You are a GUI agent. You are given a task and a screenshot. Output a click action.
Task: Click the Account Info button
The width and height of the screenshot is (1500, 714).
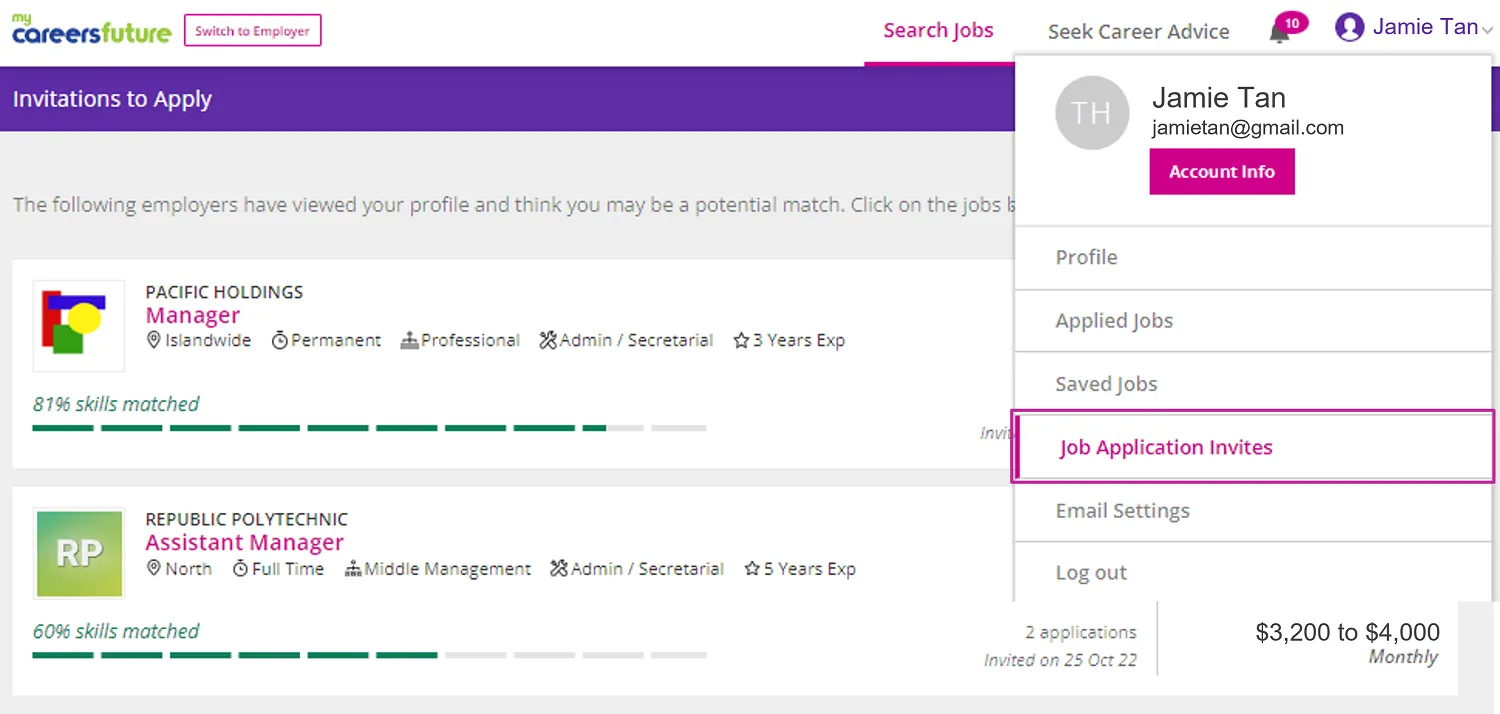1221,171
